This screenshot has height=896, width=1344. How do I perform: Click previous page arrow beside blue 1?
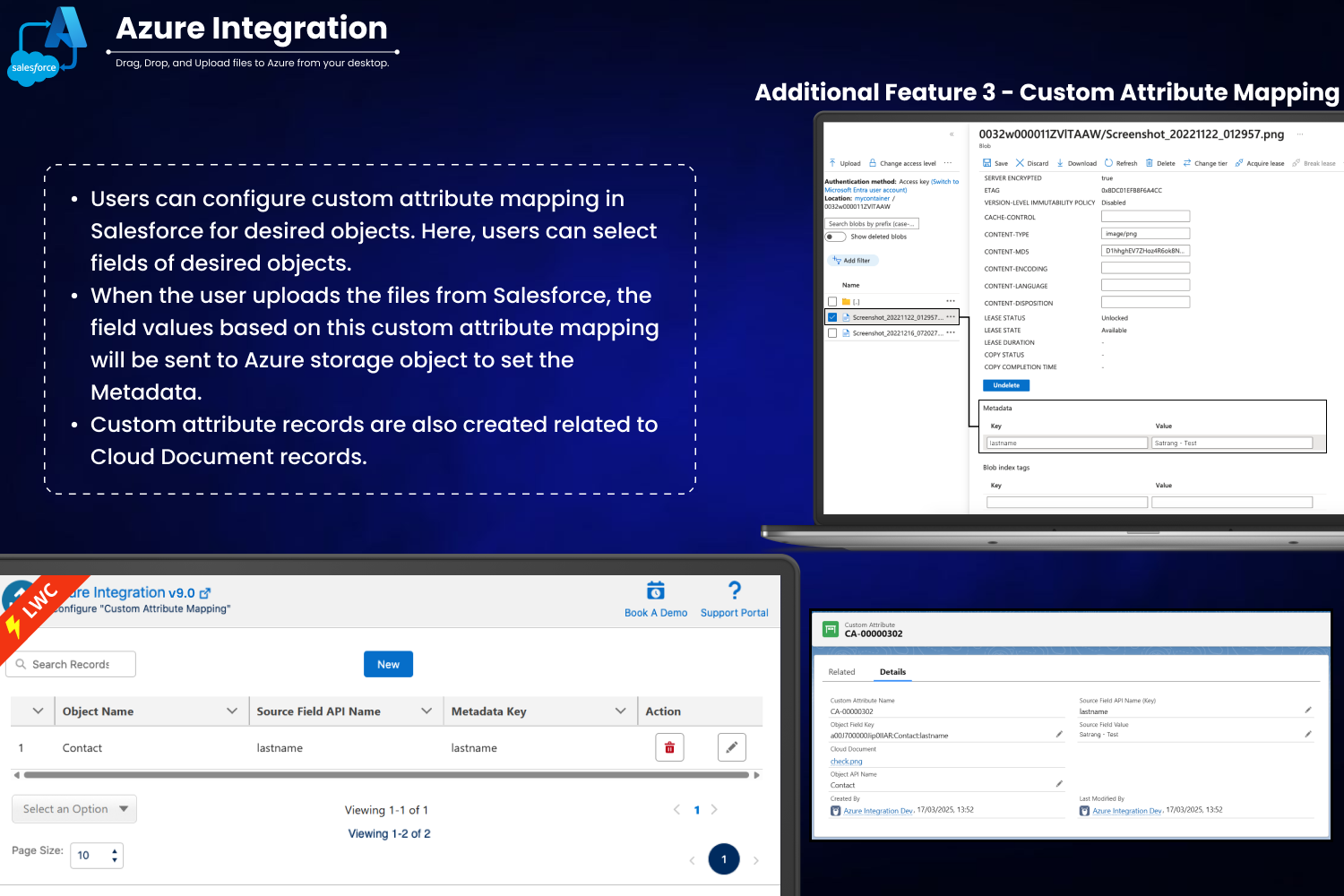point(677,809)
